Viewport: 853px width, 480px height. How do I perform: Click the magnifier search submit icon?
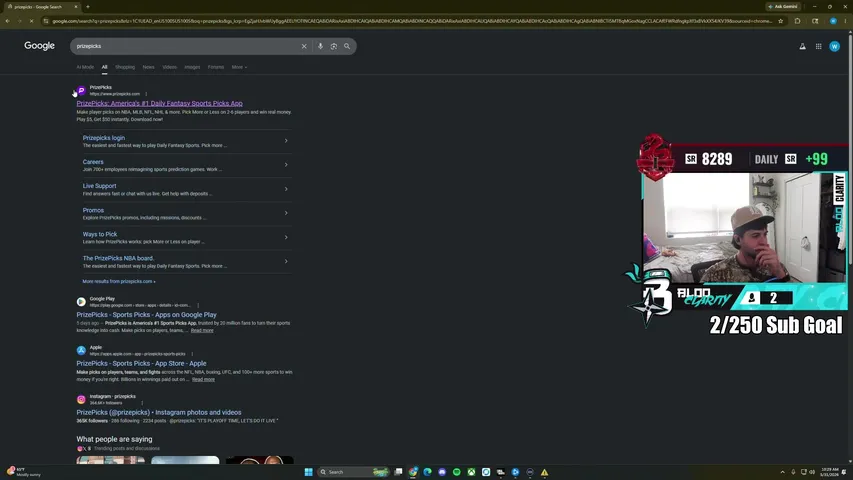tap(347, 46)
